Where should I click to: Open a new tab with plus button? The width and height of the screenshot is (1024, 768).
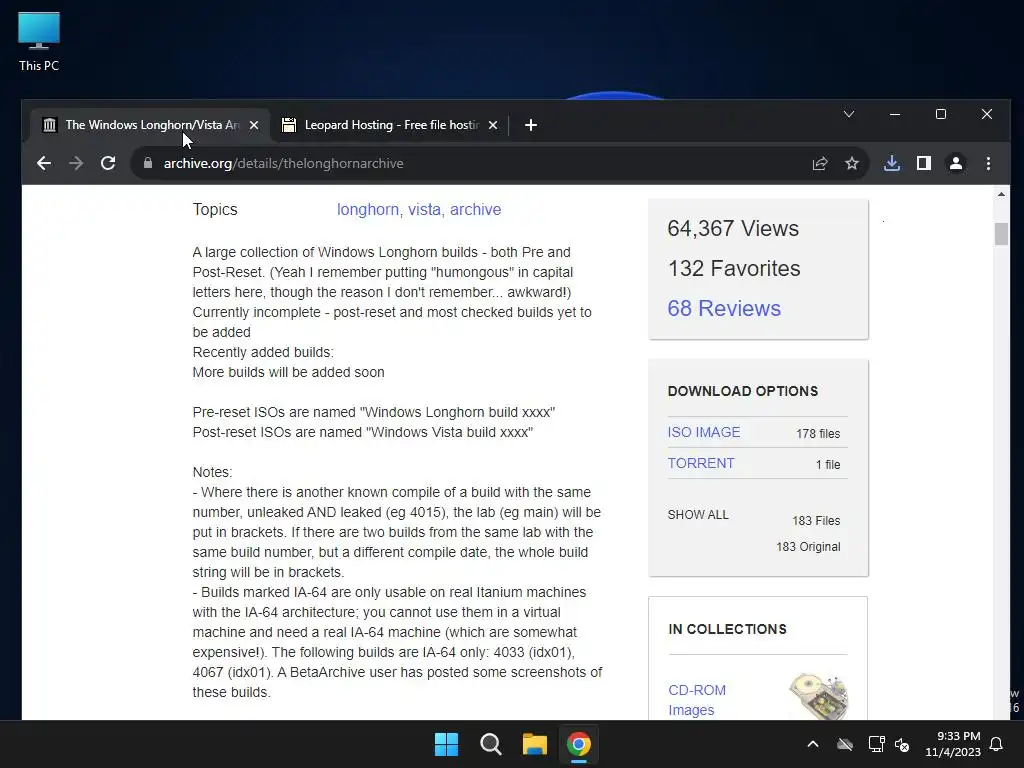(x=530, y=125)
